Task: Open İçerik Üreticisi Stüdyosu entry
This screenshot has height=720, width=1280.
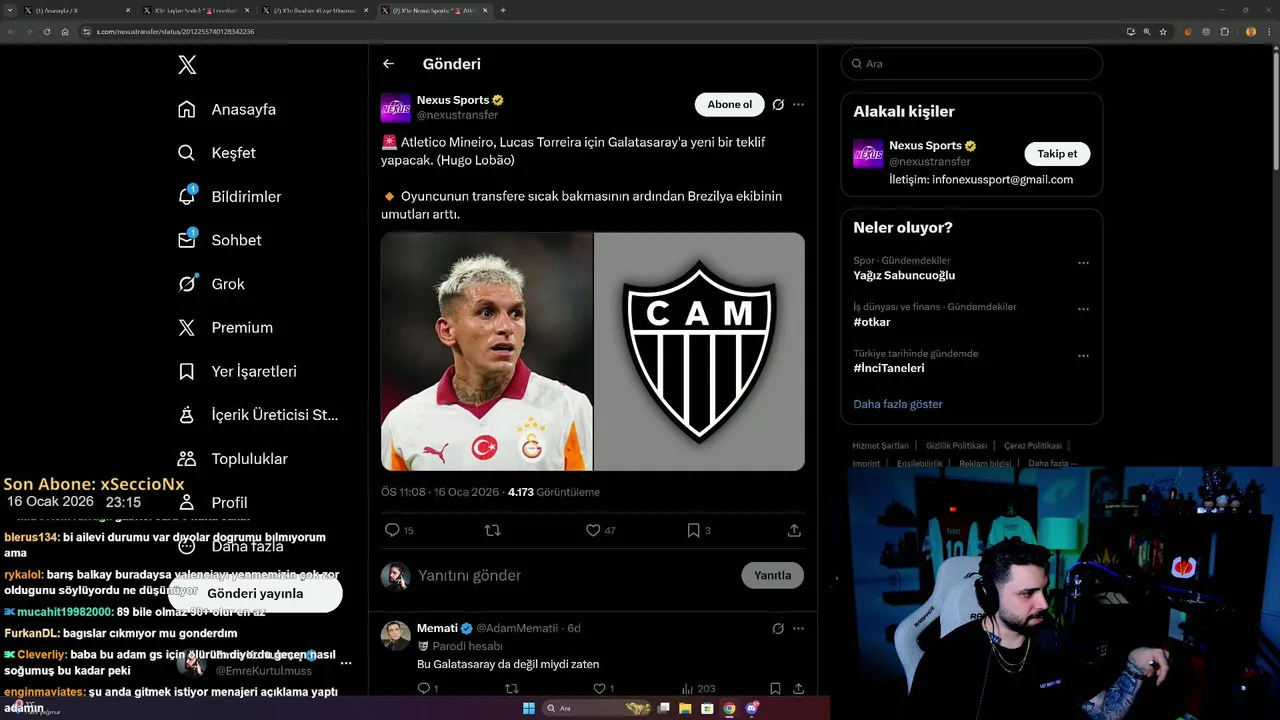Action: 258,415
